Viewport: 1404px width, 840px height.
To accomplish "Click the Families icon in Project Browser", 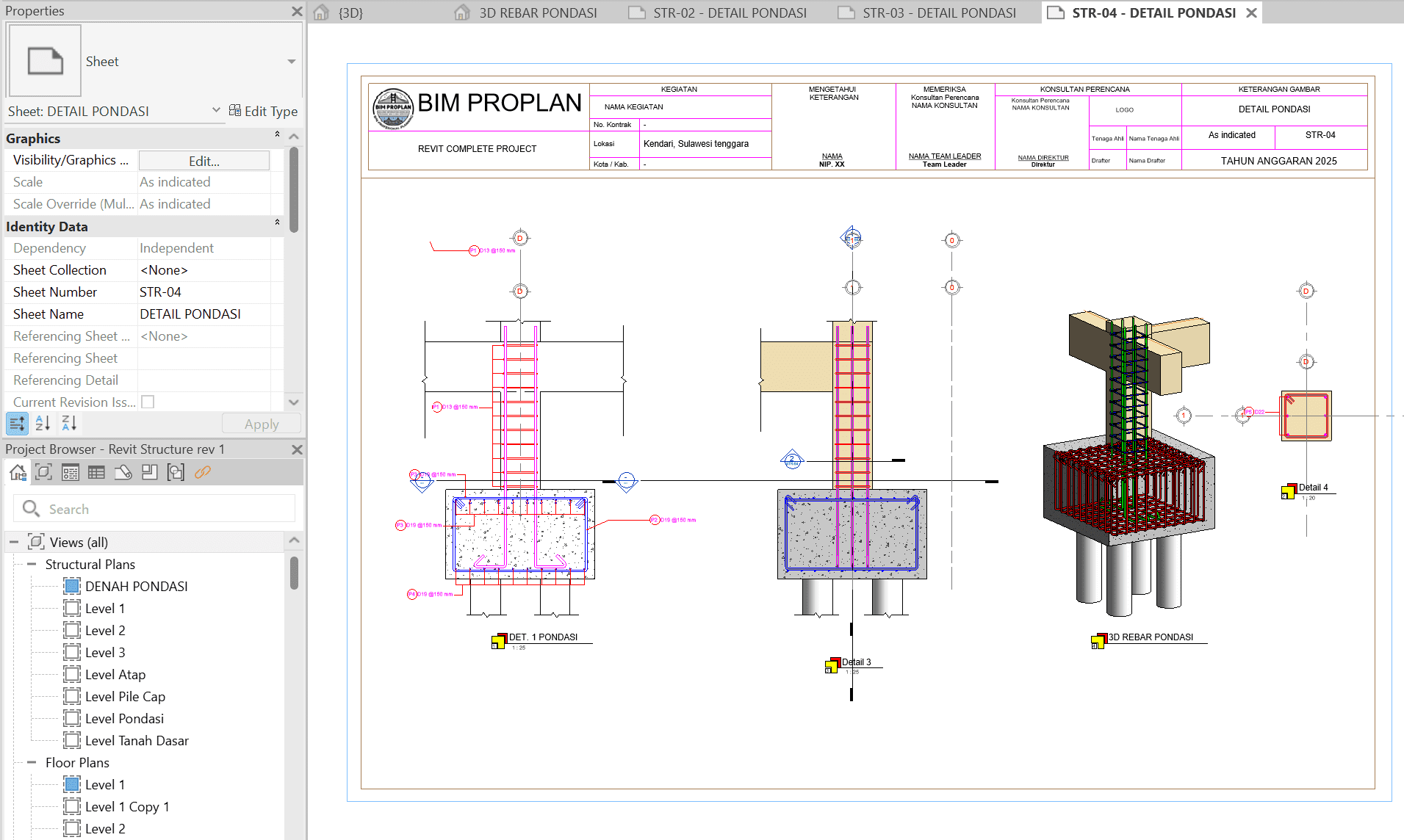I will pyautogui.click(x=149, y=472).
